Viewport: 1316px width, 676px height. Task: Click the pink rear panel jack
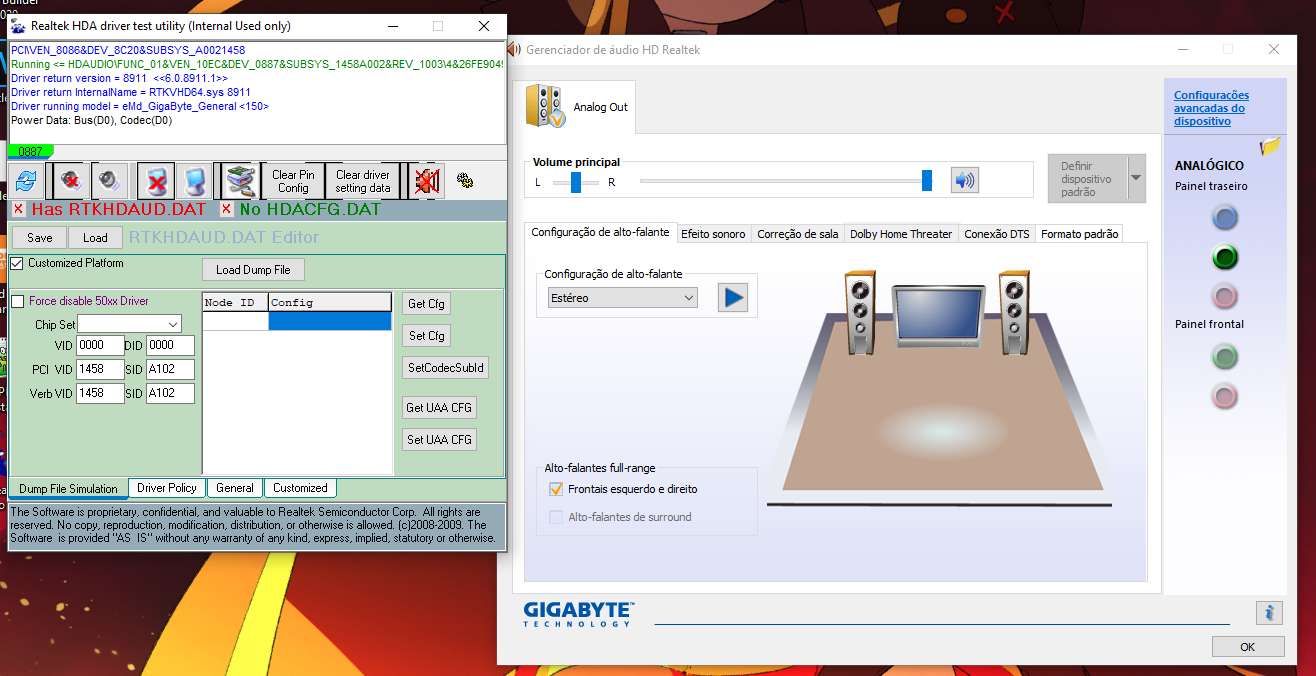(x=1225, y=296)
